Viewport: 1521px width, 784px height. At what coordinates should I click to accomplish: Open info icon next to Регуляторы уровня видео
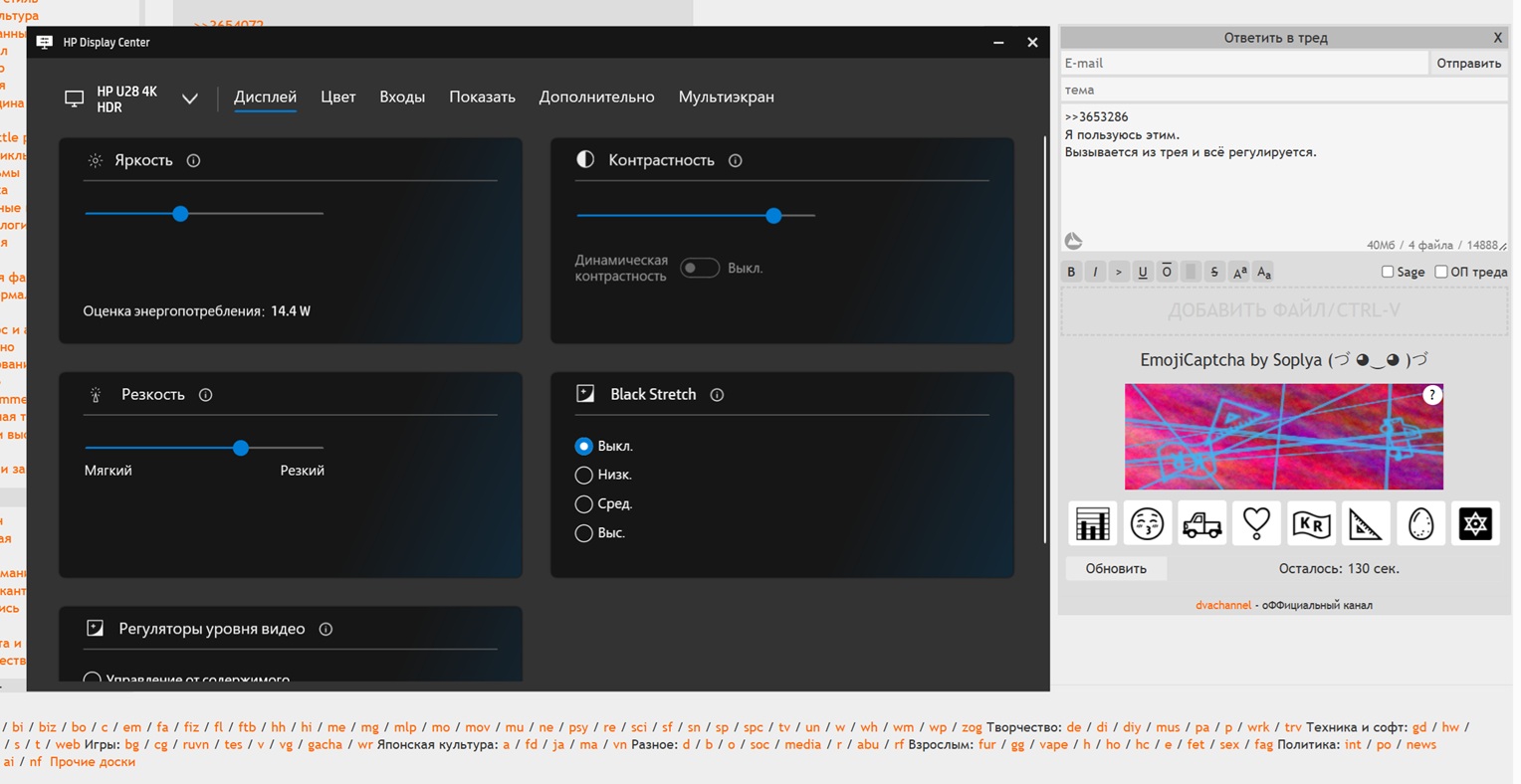pos(326,629)
